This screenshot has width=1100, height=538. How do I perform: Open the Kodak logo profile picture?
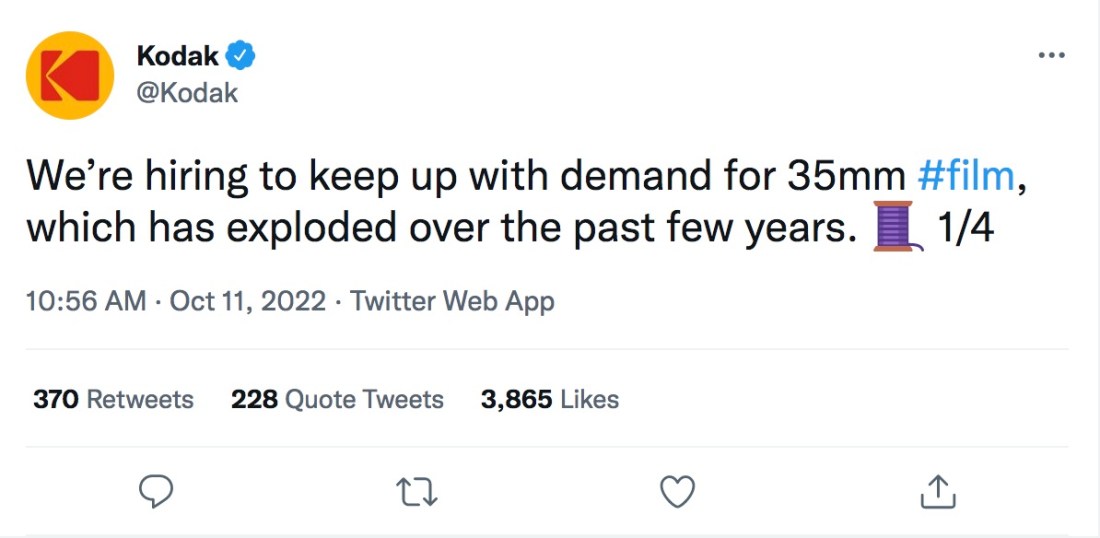70,76
